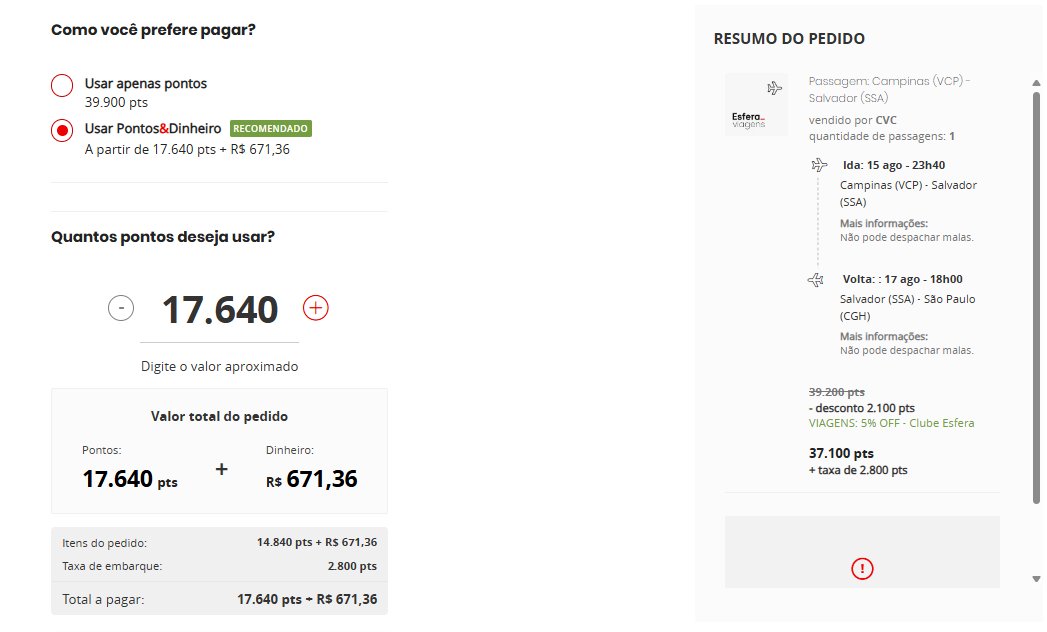The image size is (1047, 632).
Task: Click the order summary vertical scrollbar thumb
Action: 1036,298
